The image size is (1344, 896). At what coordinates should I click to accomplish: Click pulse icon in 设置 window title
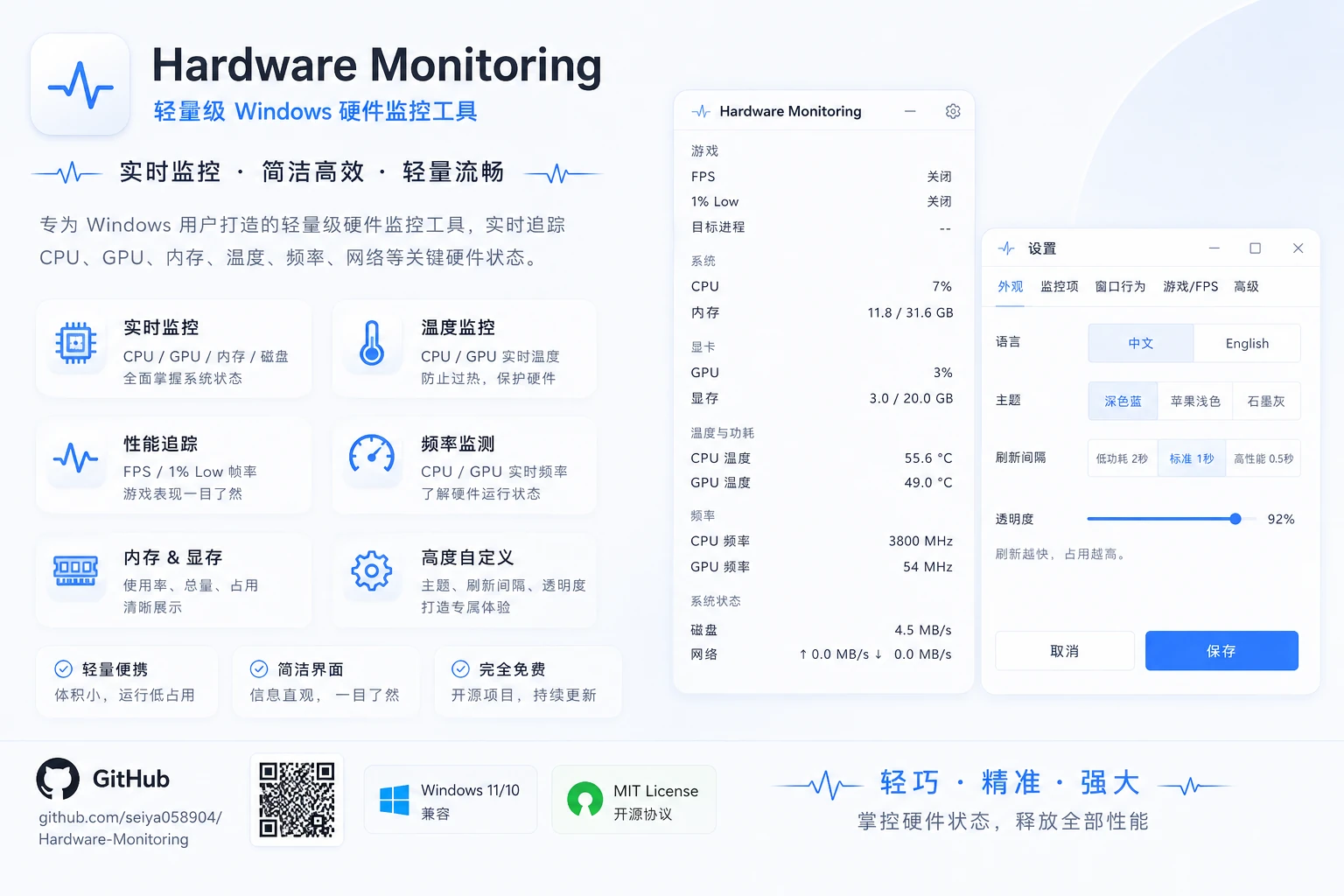(x=1006, y=248)
